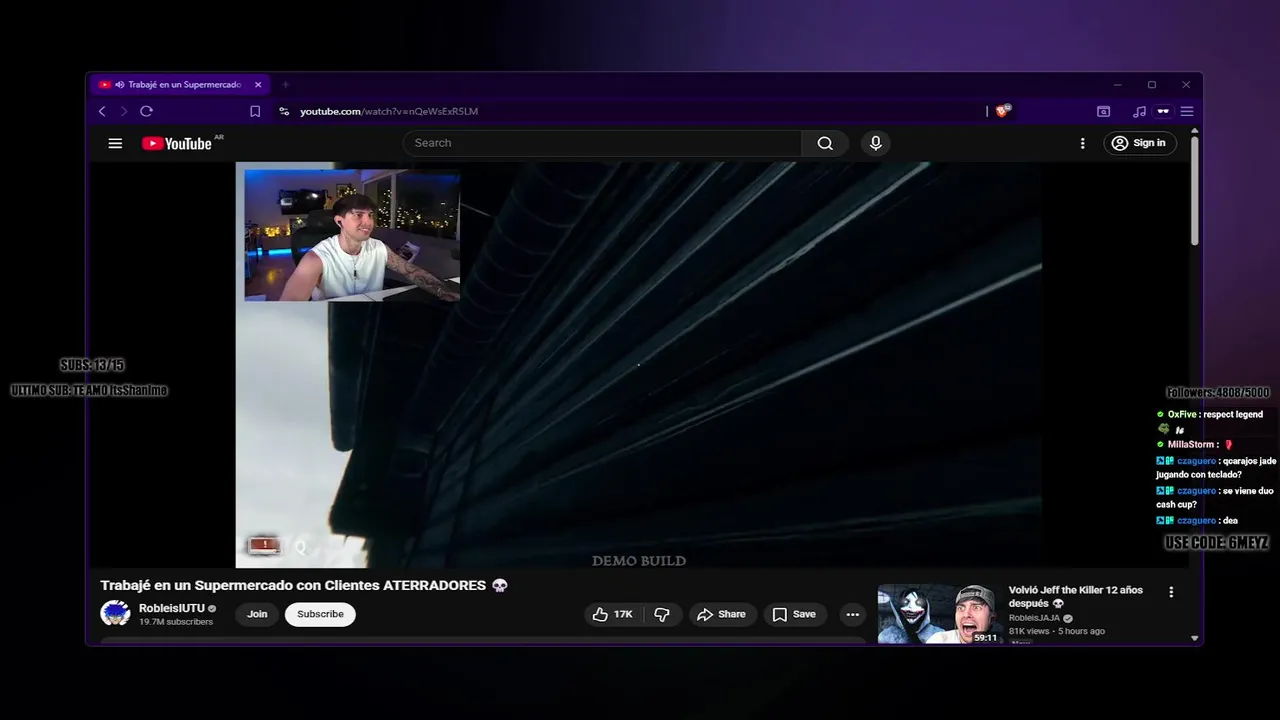Open more actions ellipsis under the video

click(852, 614)
